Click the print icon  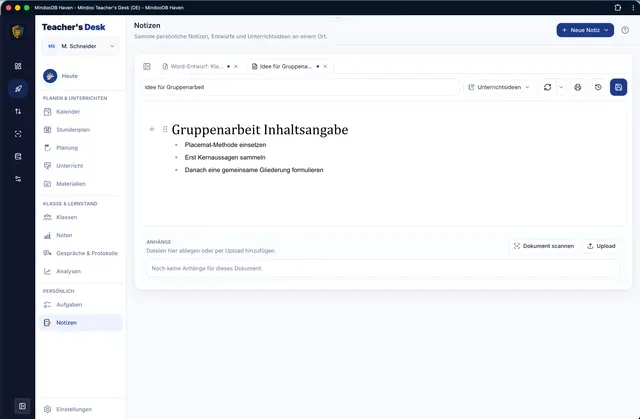coord(578,87)
